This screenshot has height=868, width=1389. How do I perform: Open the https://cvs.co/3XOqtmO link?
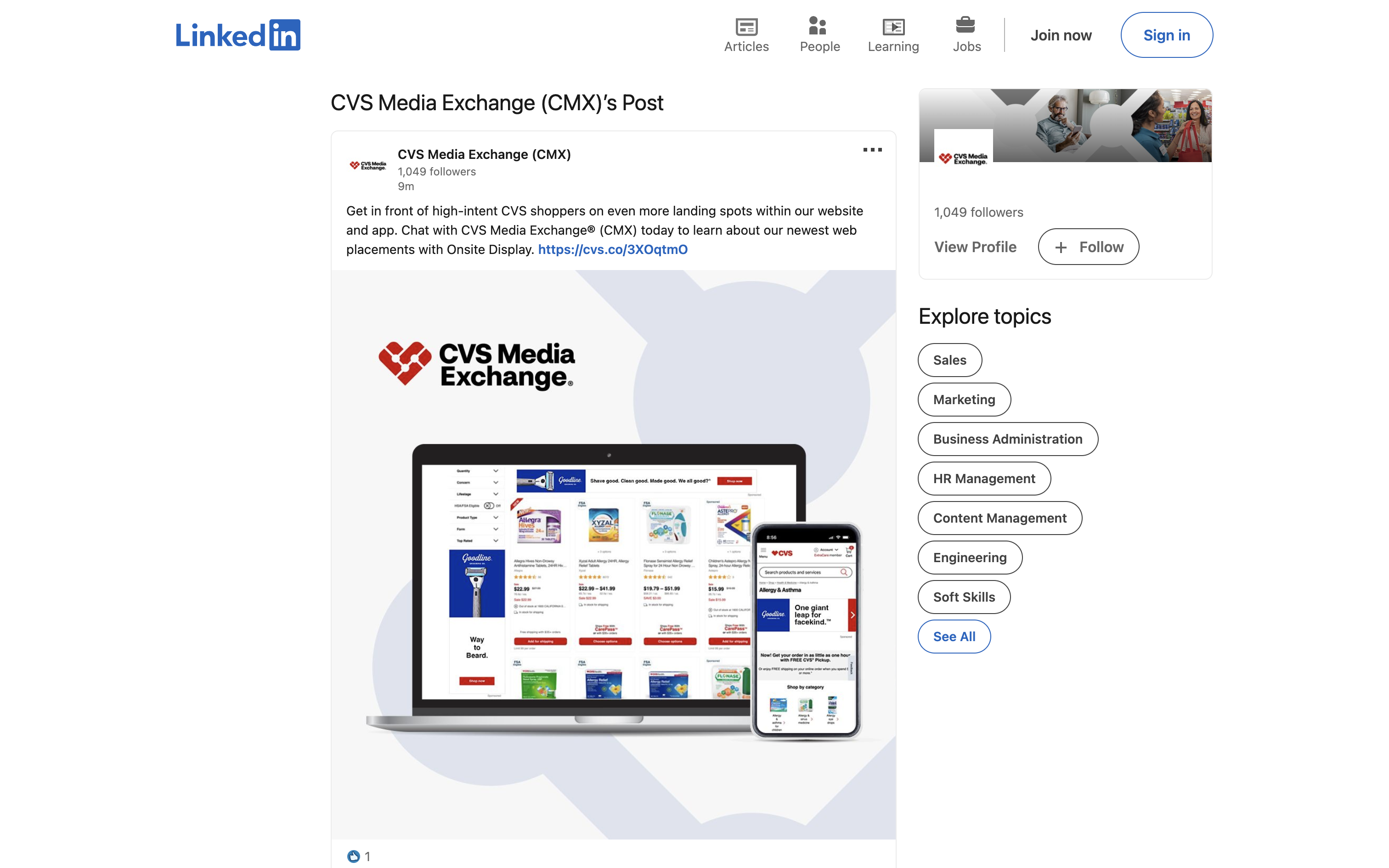point(612,249)
